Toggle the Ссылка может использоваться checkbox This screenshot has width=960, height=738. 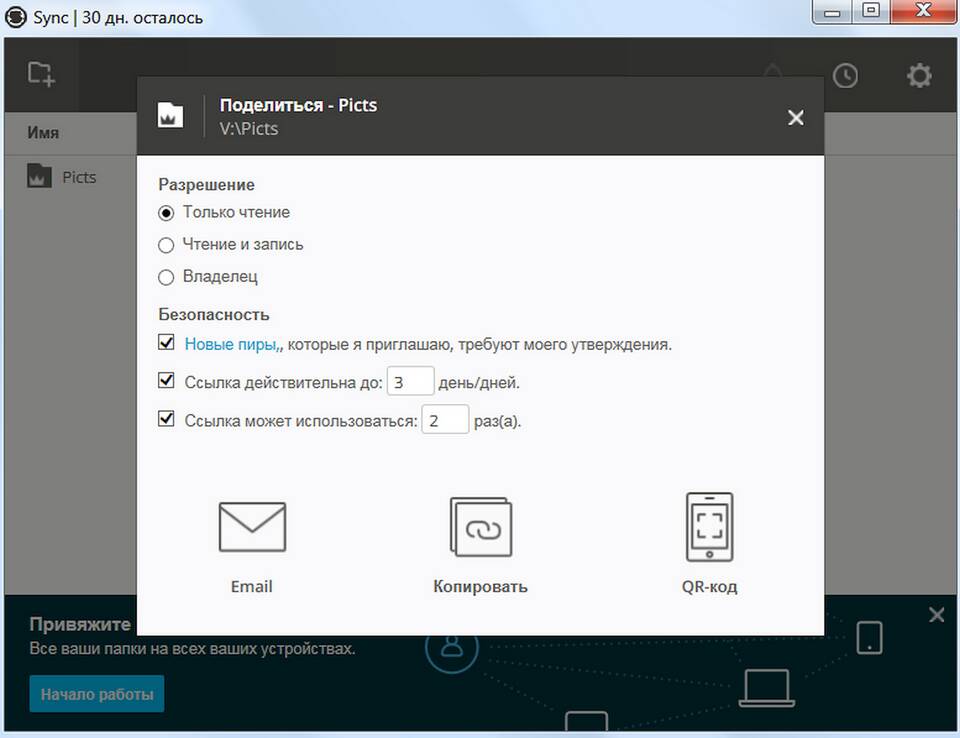[x=166, y=419]
